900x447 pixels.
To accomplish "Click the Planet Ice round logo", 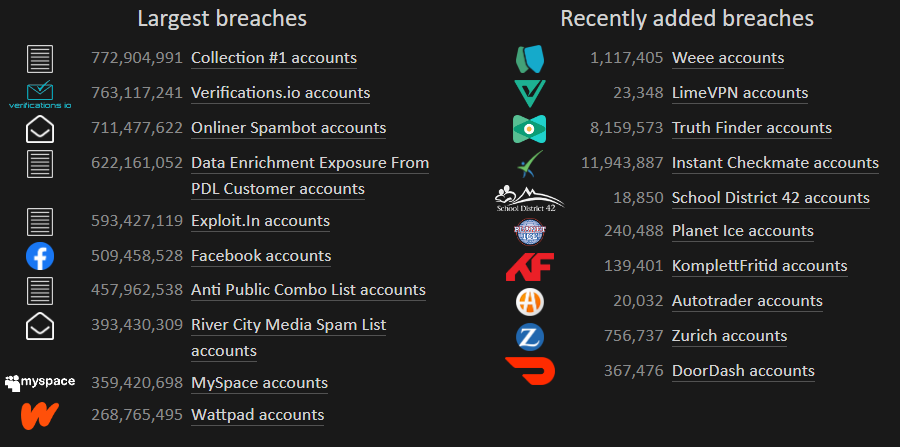I will coord(529,231).
